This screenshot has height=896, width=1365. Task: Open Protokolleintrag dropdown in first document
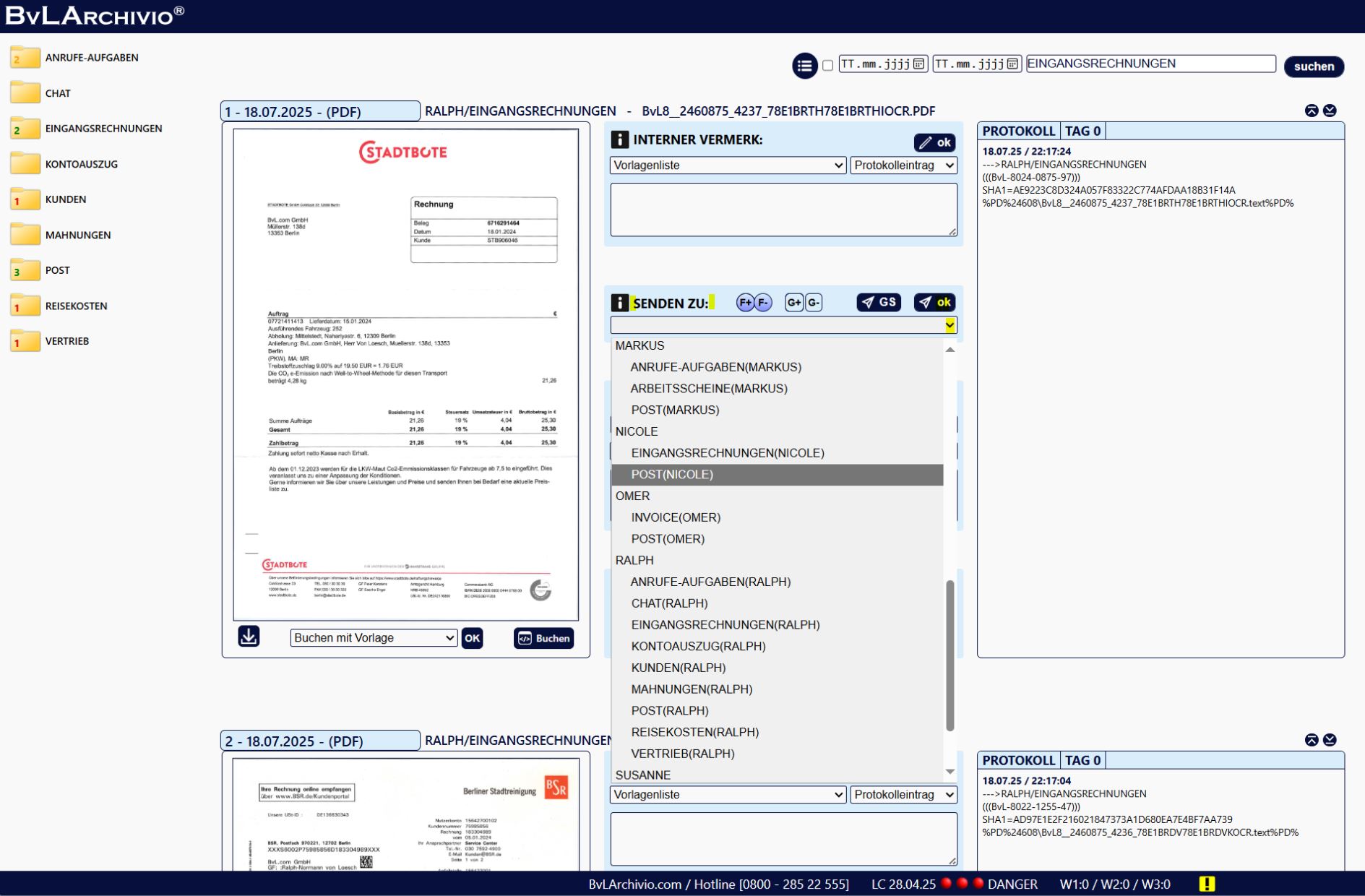tap(903, 165)
